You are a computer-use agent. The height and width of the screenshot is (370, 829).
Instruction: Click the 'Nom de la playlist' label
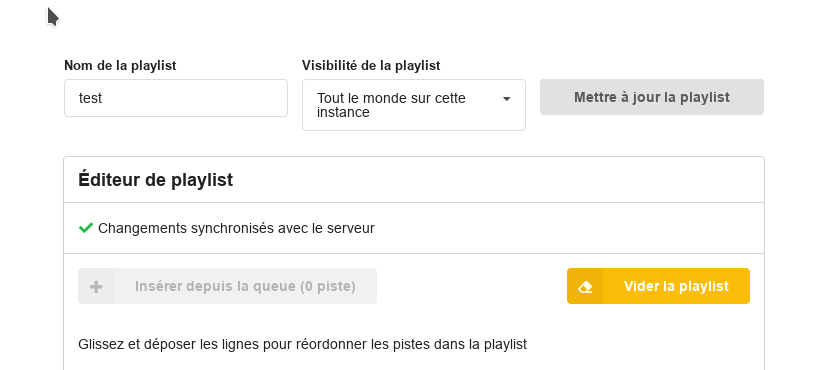[x=121, y=66]
